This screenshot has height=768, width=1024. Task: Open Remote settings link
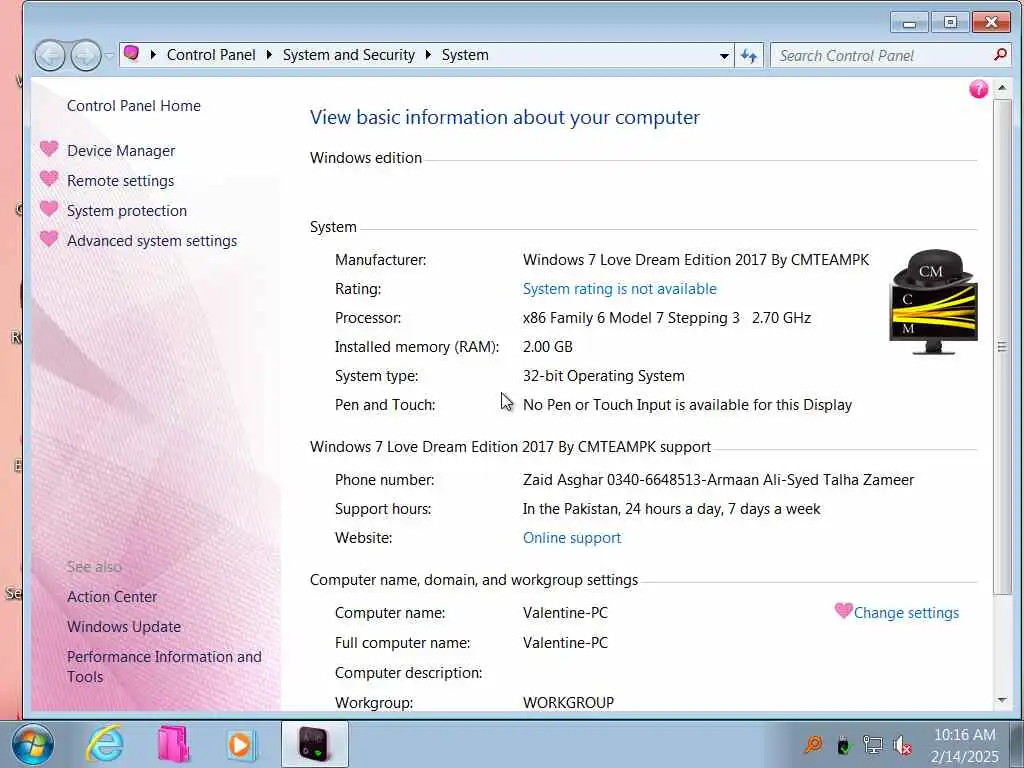coord(120,181)
